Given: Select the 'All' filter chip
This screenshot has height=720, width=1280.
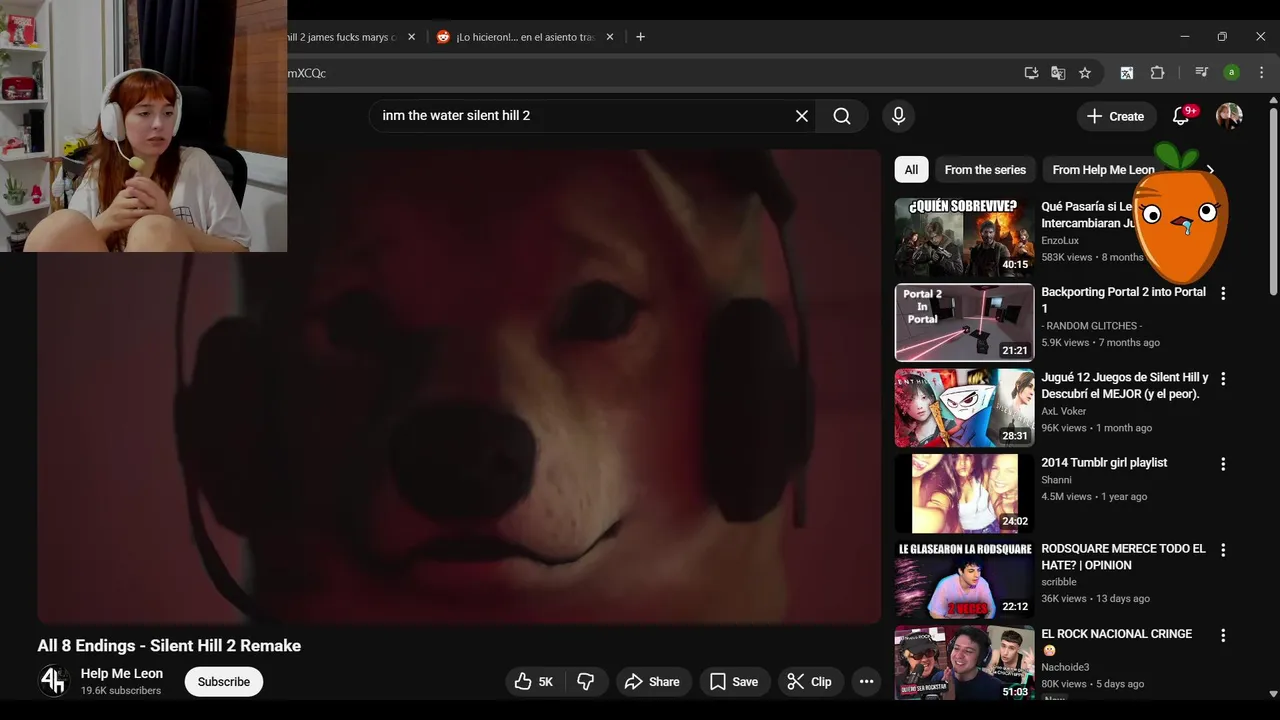Looking at the screenshot, I should 911,170.
